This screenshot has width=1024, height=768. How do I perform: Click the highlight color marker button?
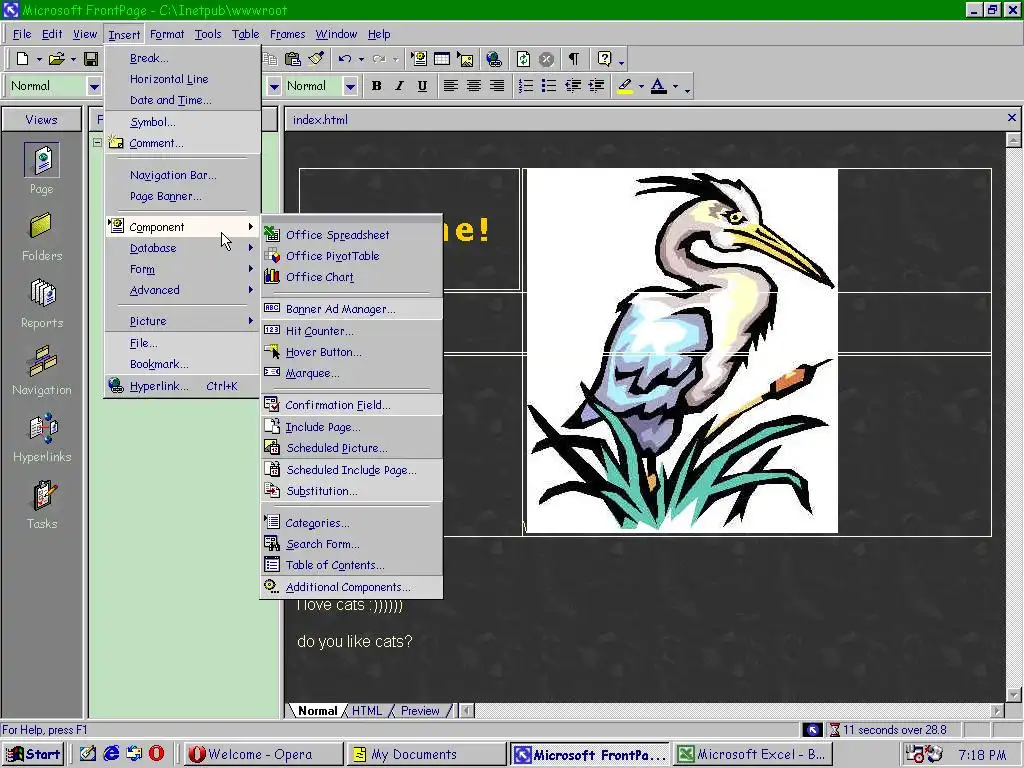(625, 86)
